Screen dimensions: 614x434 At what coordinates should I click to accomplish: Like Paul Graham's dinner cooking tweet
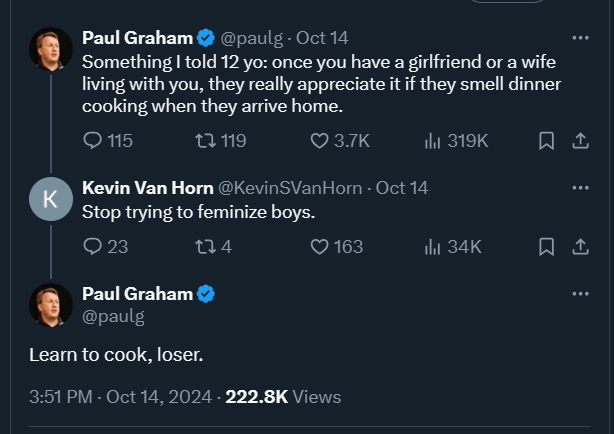click(x=320, y=141)
